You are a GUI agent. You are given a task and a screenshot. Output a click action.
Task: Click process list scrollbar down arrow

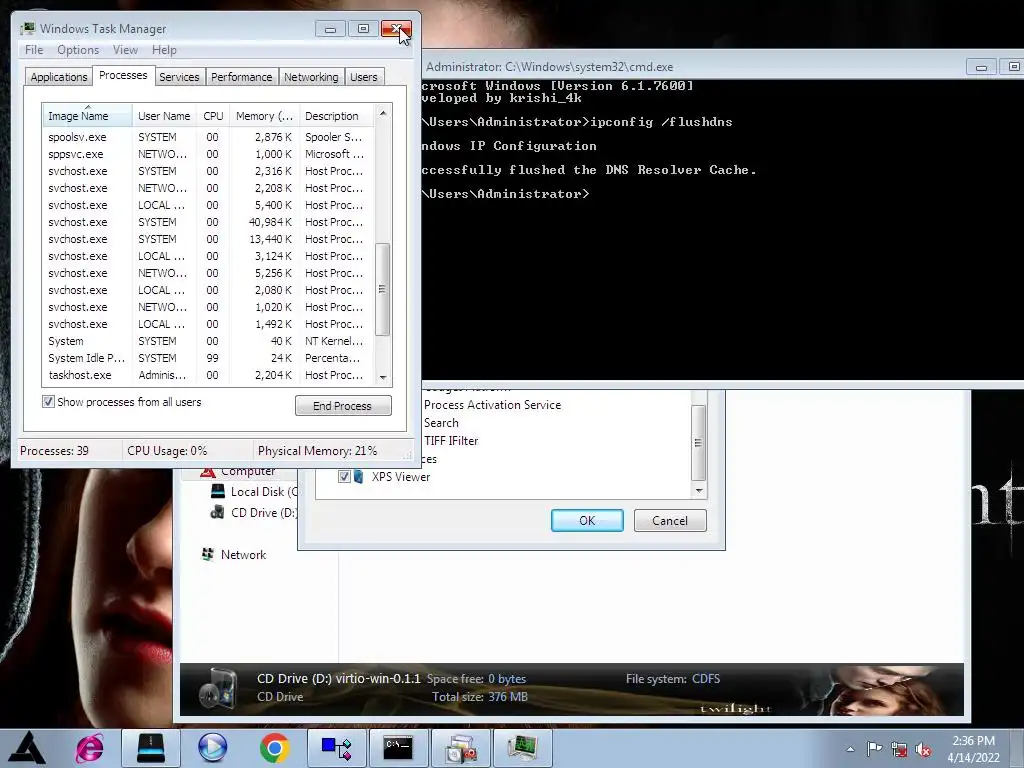click(383, 377)
